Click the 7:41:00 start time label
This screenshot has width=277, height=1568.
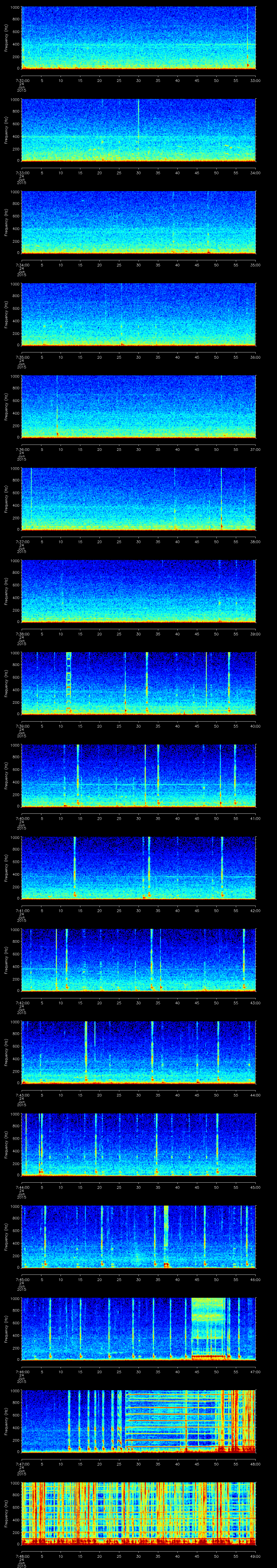[x=22, y=910]
